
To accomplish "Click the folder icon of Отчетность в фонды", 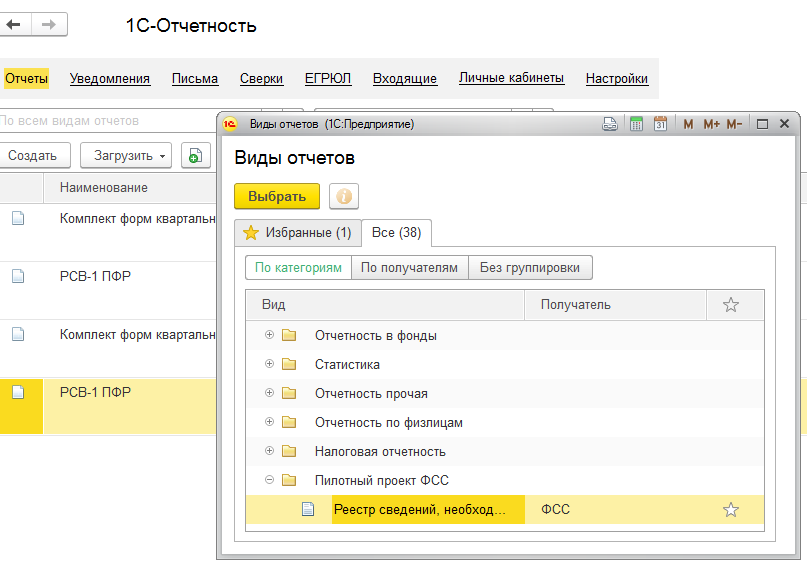I will [289, 335].
